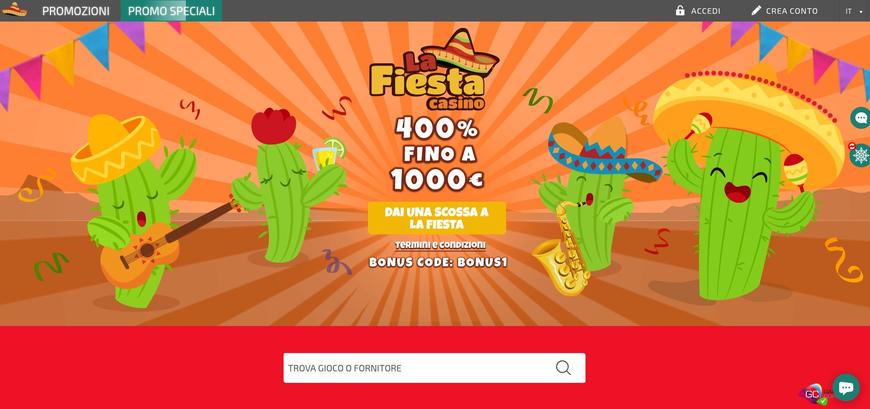This screenshot has height=409, width=870.
Task: Click the La Fiesta casino banner logo
Action: coord(434,69)
